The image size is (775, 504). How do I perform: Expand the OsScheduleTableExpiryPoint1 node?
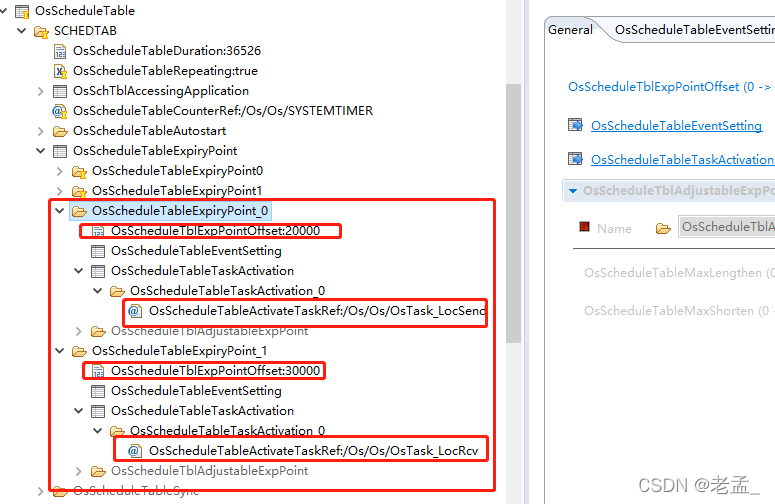(x=60, y=191)
